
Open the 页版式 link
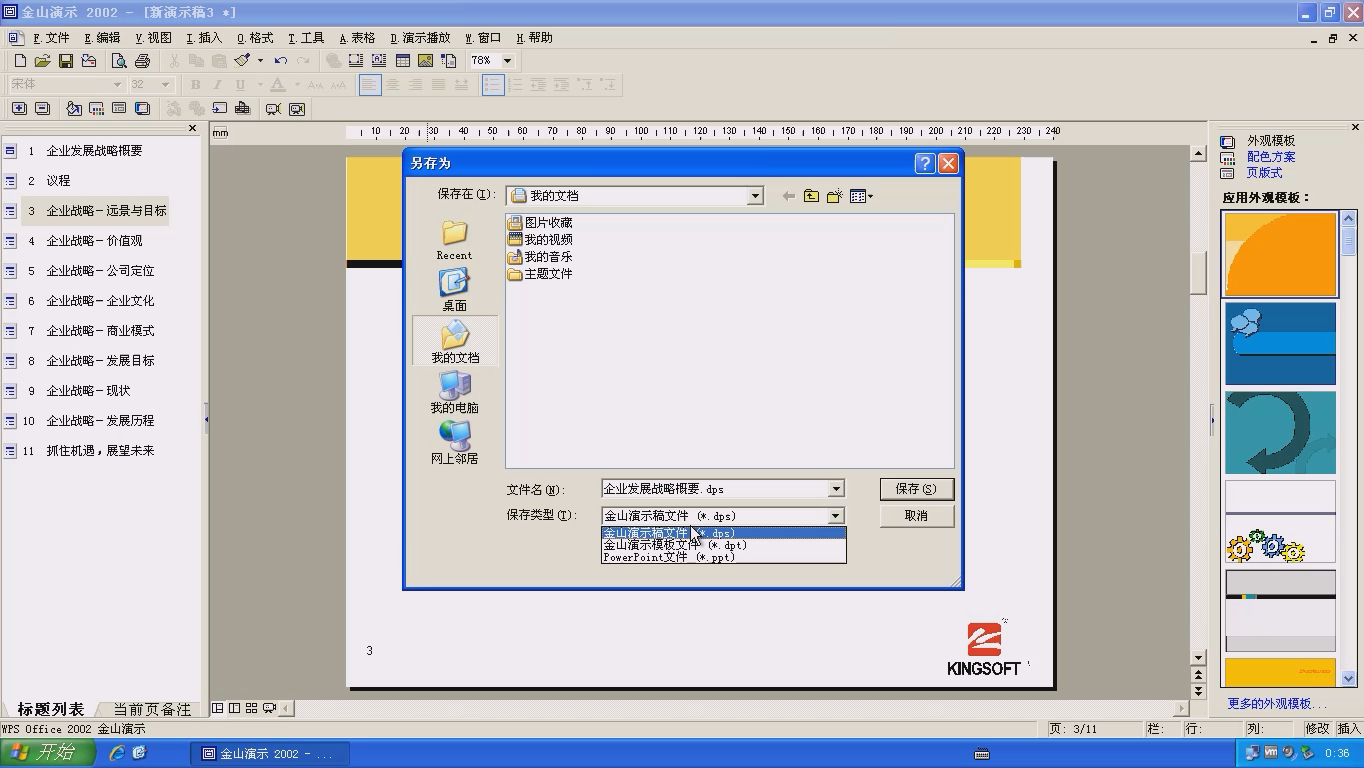pos(1264,173)
